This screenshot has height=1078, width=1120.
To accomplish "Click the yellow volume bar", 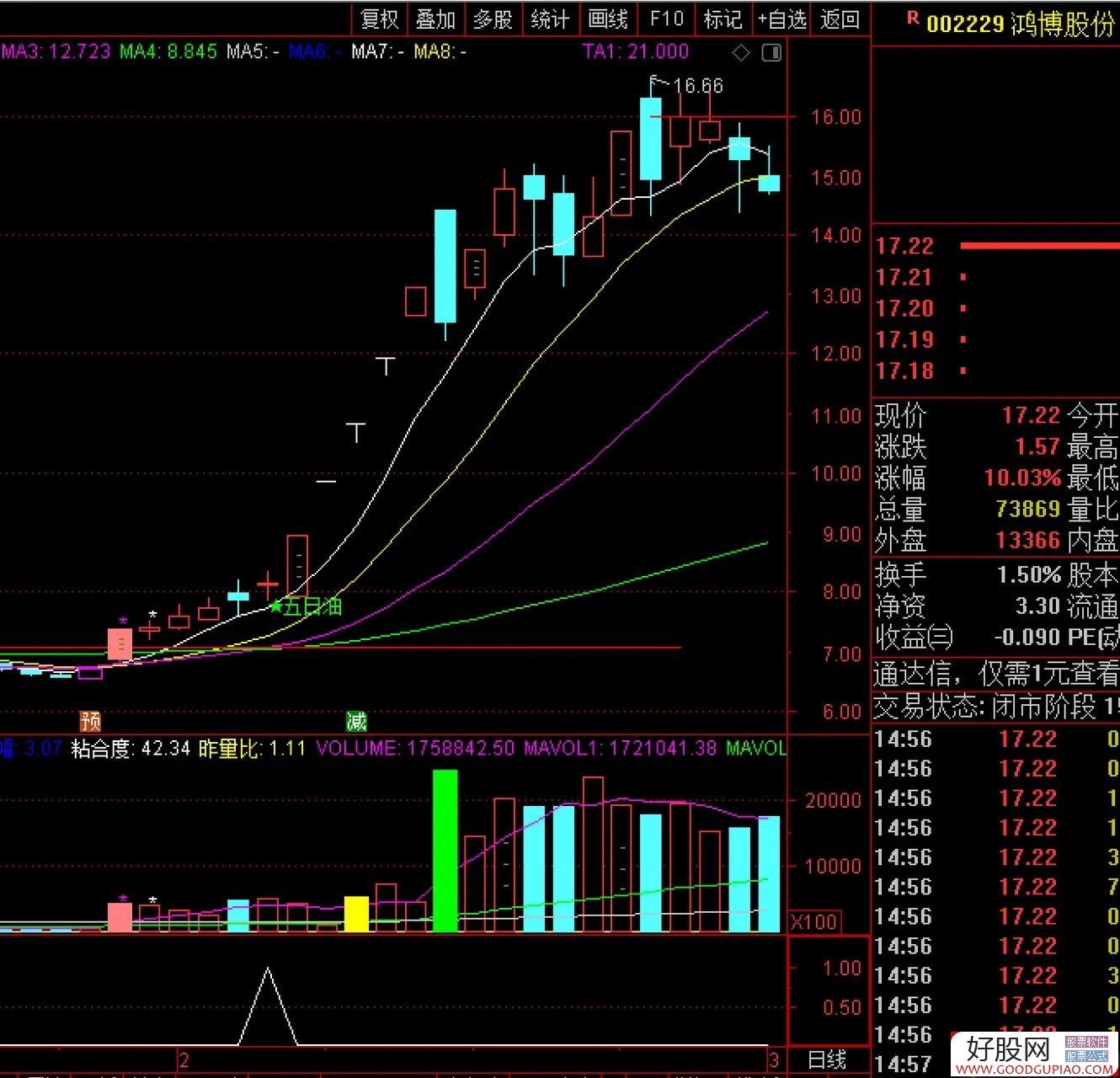I will (357, 914).
